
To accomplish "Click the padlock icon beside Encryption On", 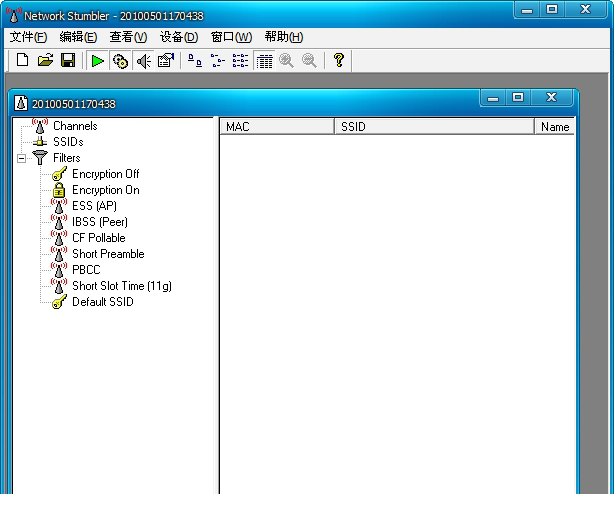I will point(59,190).
